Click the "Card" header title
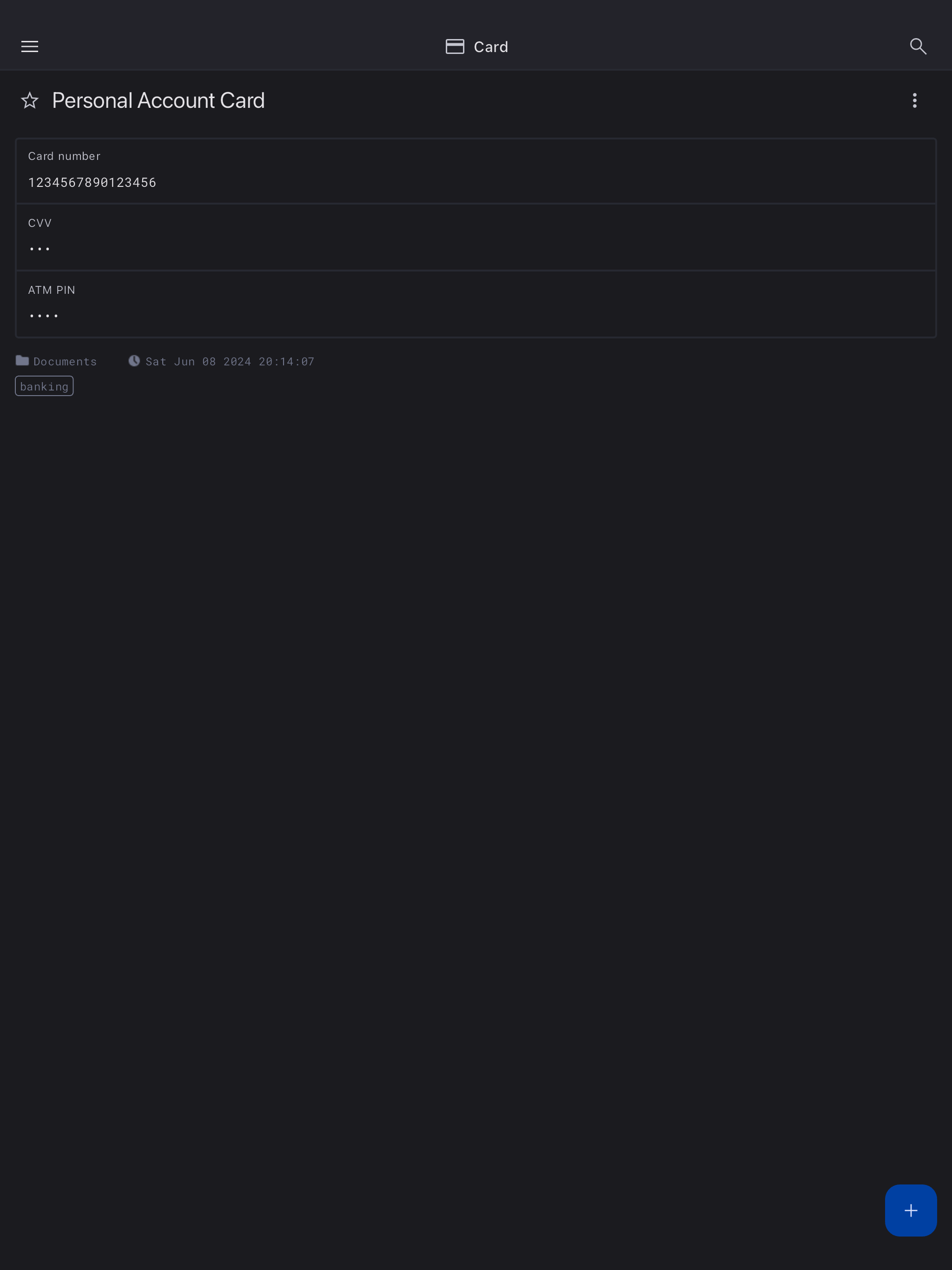Screen dimensions: 952x1270 click(490, 47)
